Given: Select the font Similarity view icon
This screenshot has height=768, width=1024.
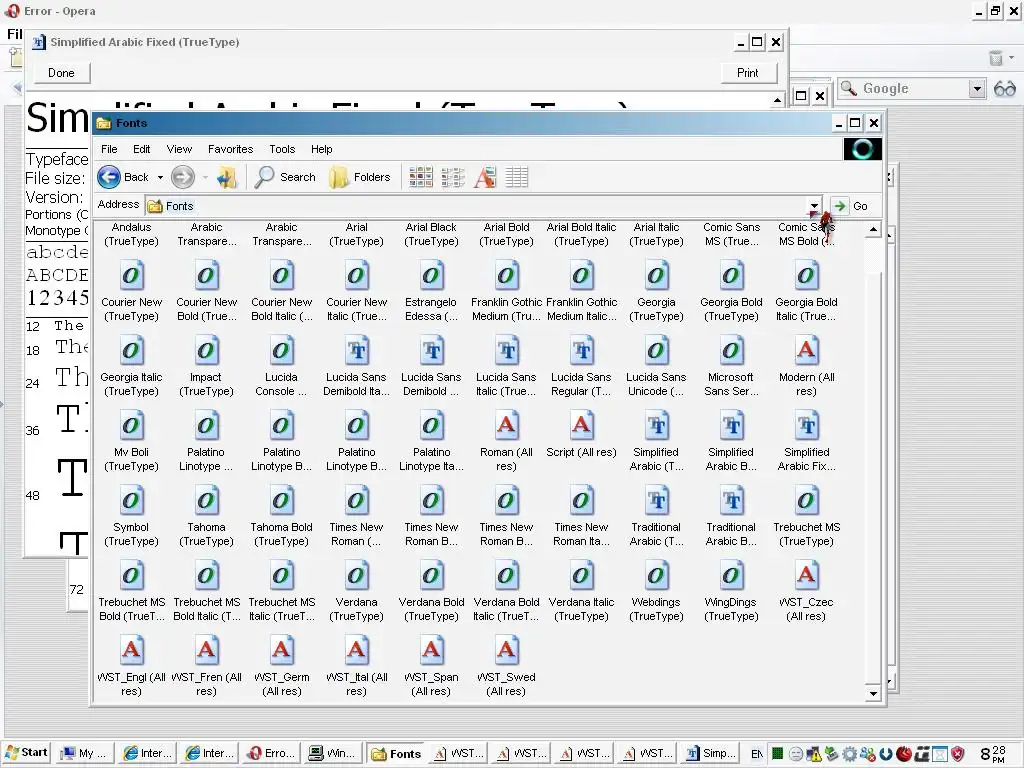Looking at the screenshot, I should click(485, 177).
